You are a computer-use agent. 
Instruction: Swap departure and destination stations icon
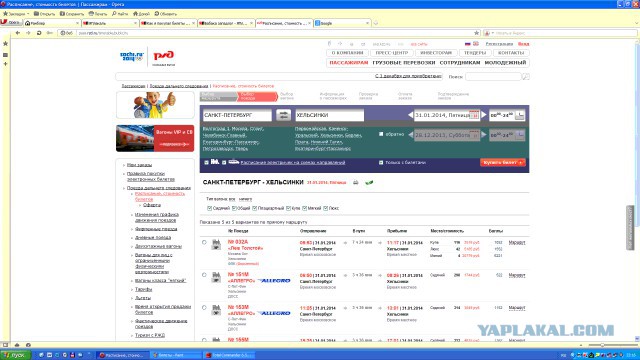pos(283,115)
